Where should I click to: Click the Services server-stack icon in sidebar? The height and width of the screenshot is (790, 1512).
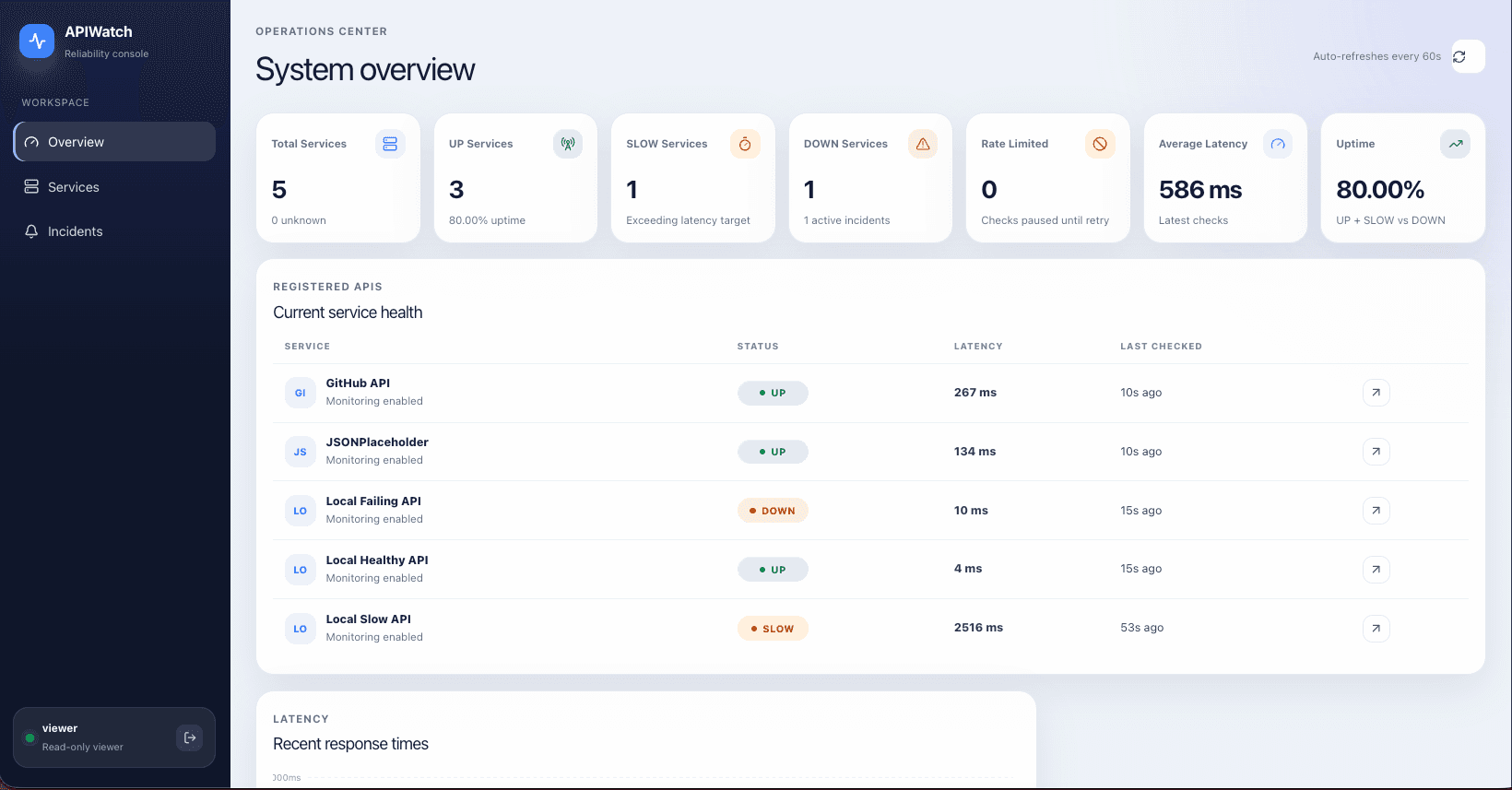coord(31,187)
